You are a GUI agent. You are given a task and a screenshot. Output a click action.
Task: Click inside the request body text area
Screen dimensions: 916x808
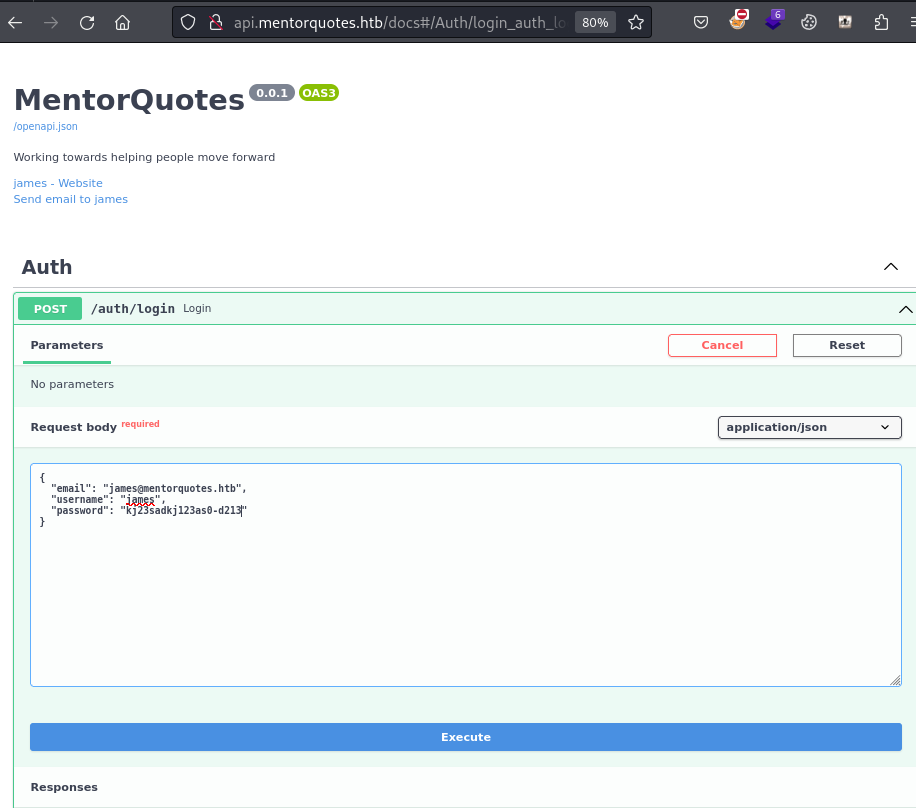pyautogui.click(x=465, y=600)
